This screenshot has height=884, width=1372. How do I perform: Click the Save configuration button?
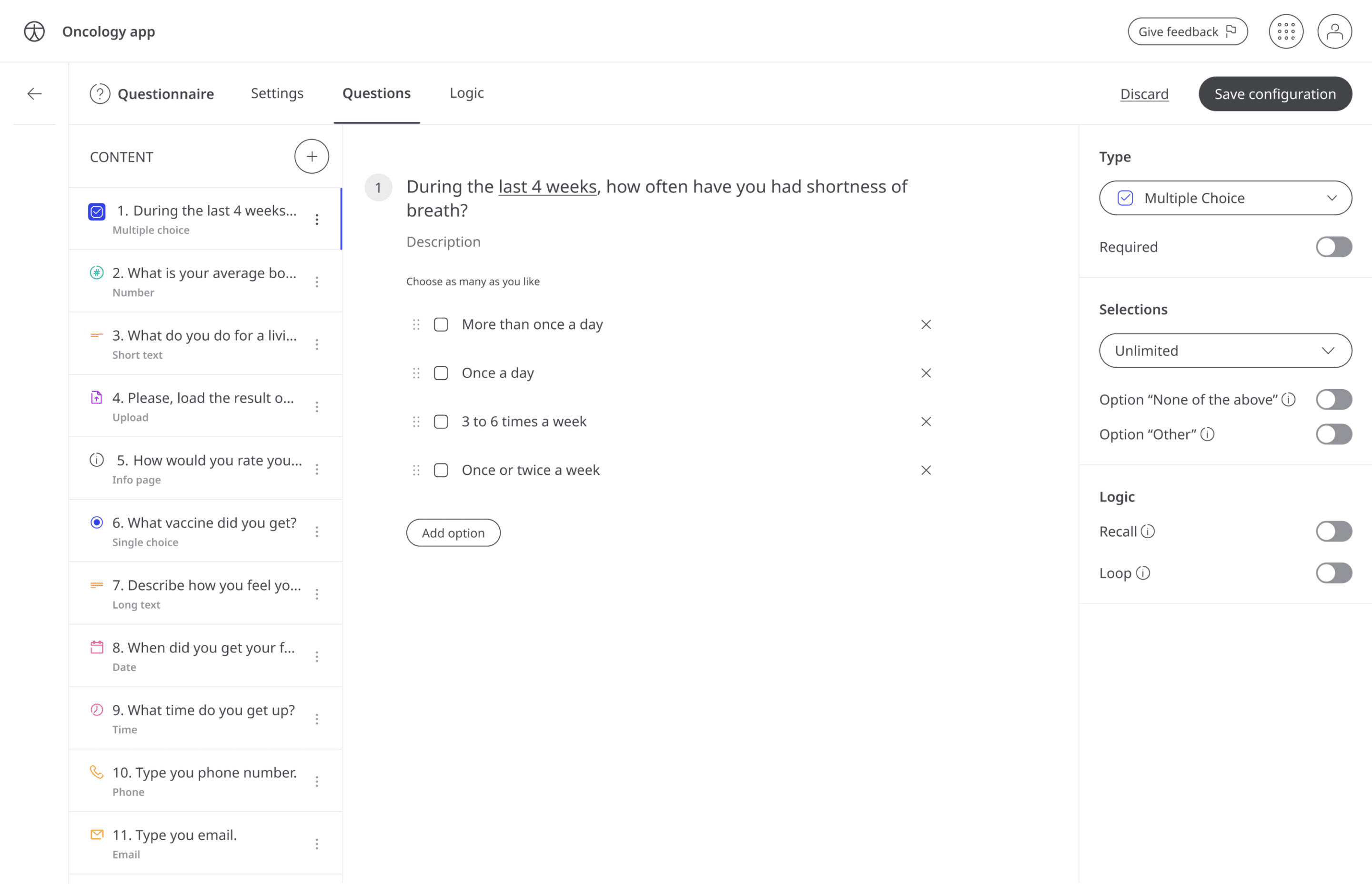1274,93
